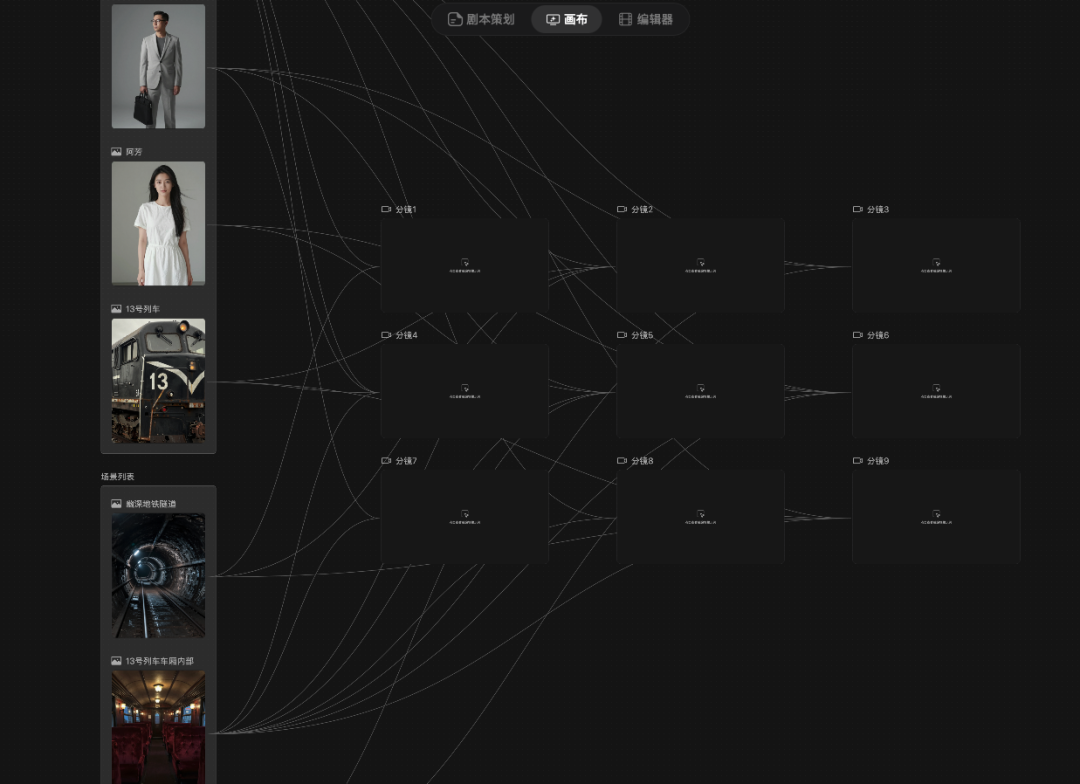1080x784 pixels.
Task: Click the 分镜6 label
Action: coord(878,335)
